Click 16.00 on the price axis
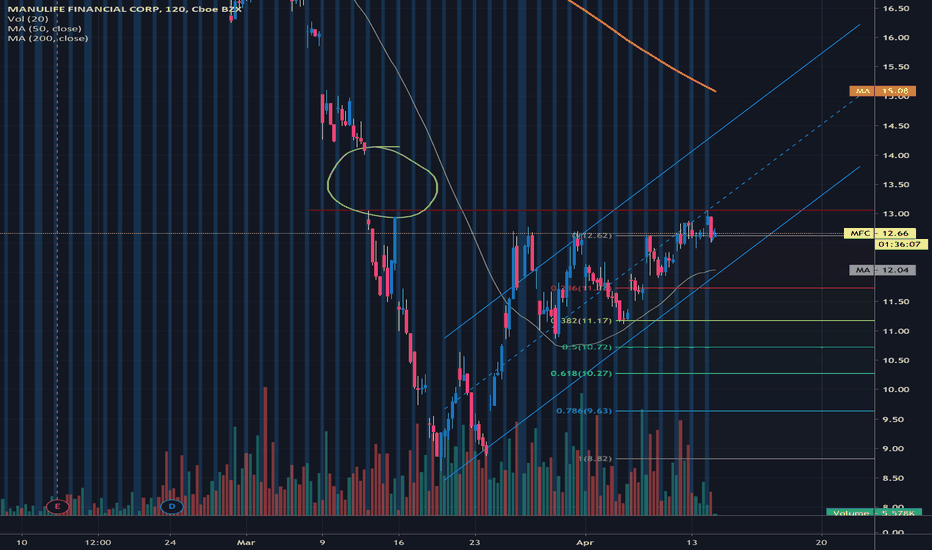Screen dimensions: 932x550 point(896,37)
